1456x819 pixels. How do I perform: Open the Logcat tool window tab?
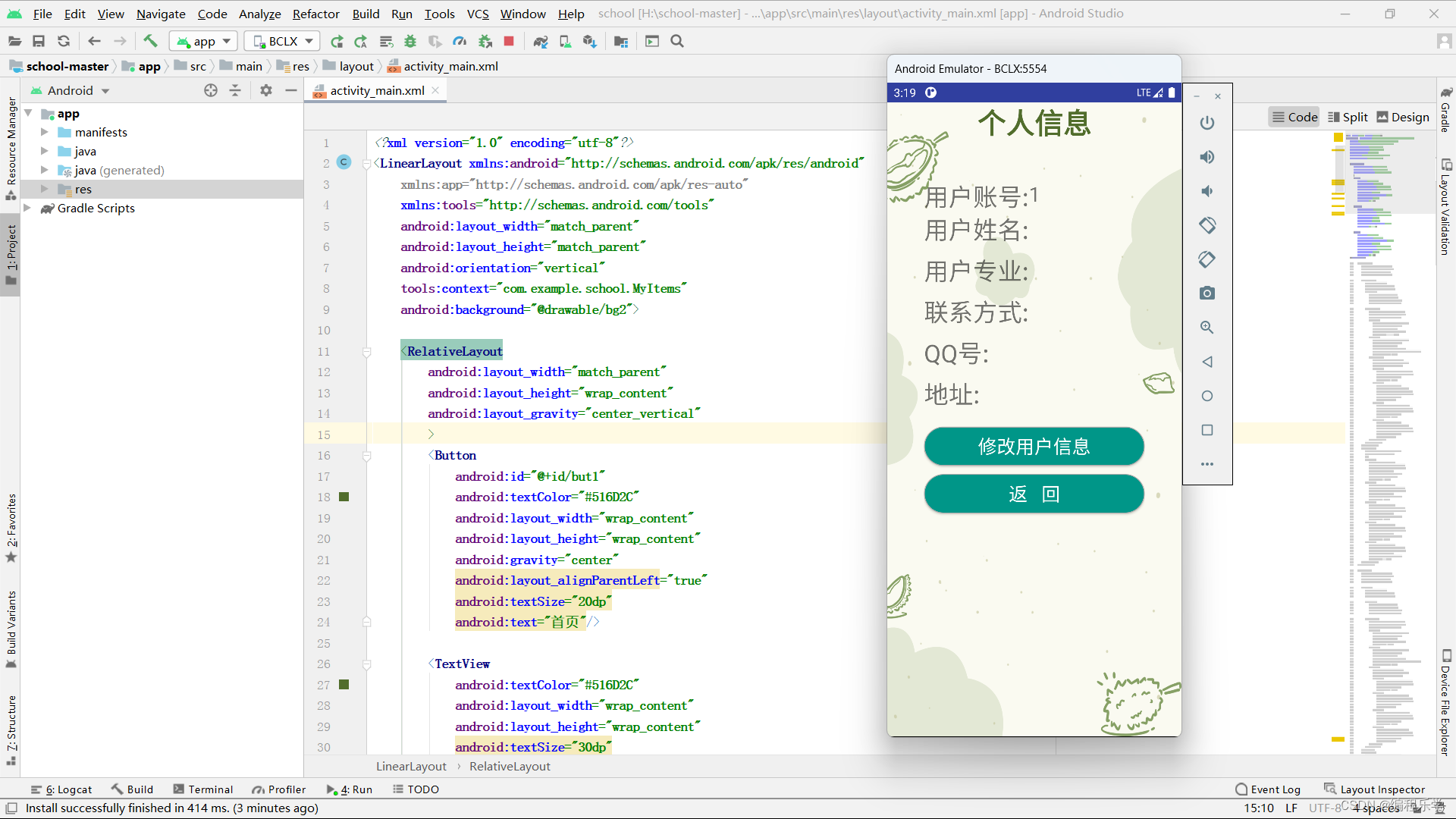tap(62, 789)
